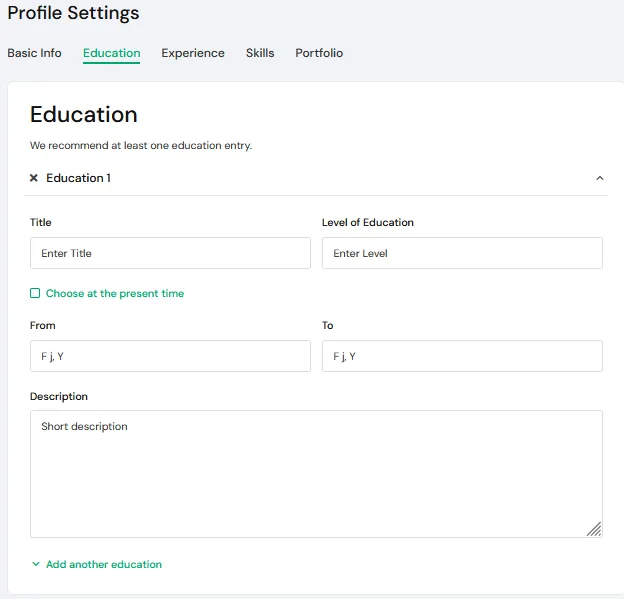Image resolution: width=624 pixels, height=599 pixels.
Task: Click the 'Profile Settings' heading
Action: (x=73, y=13)
